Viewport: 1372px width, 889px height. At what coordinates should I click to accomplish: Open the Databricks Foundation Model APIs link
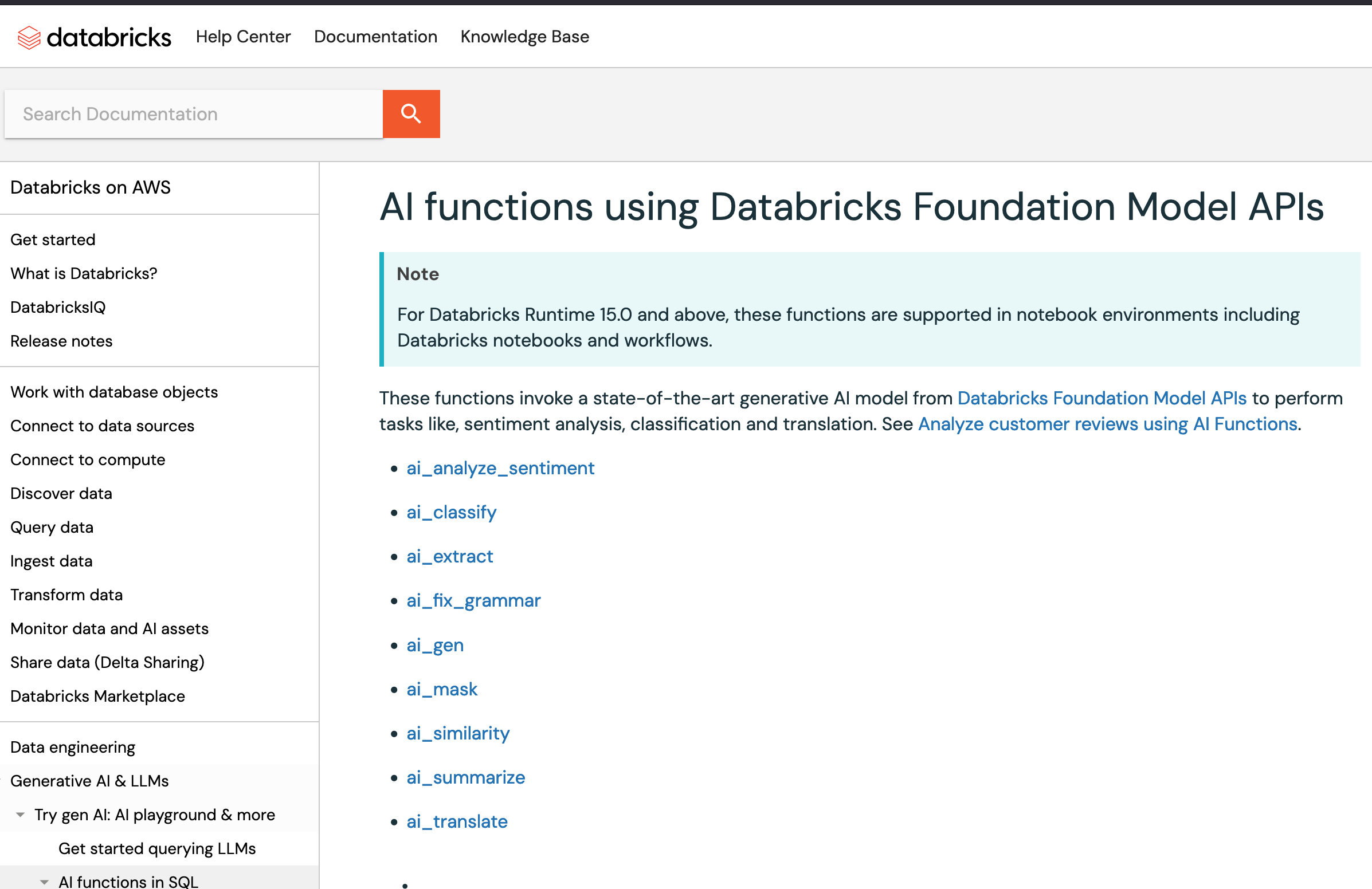pyautogui.click(x=1101, y=398)
